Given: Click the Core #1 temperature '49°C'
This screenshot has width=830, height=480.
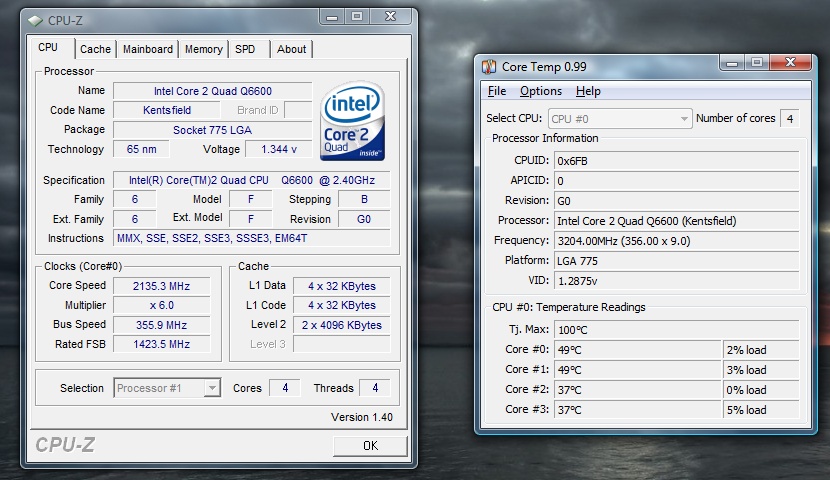Looking at the screenshot, I should (x=638, y=370).
